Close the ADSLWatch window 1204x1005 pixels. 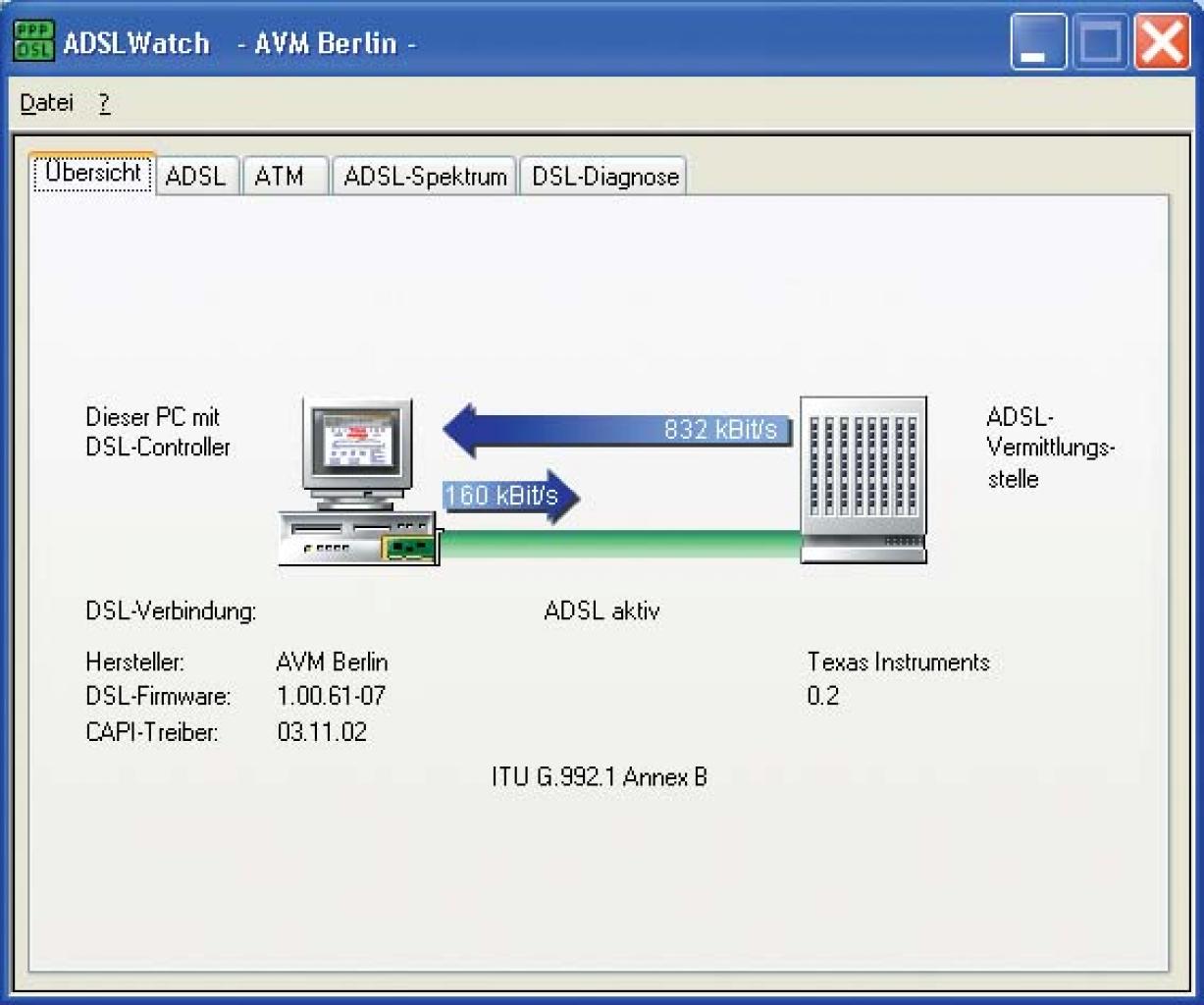click(1162, 43)
